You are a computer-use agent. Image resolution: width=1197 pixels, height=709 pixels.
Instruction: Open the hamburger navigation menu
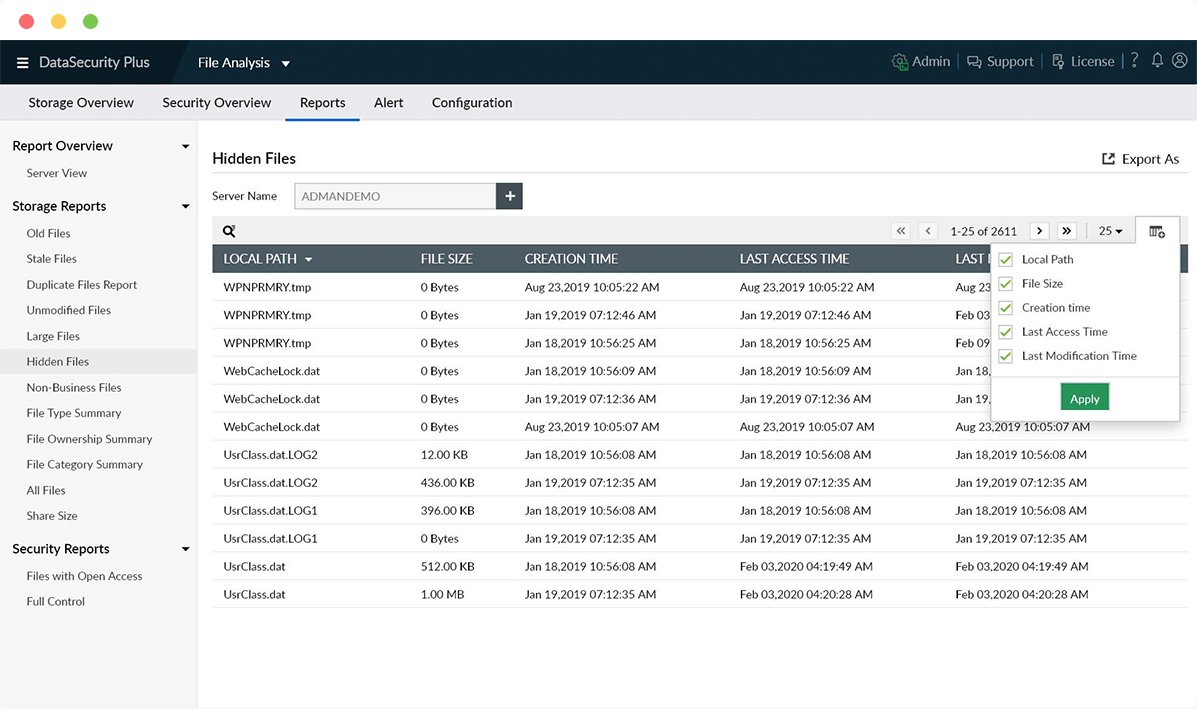click(22, 63)
